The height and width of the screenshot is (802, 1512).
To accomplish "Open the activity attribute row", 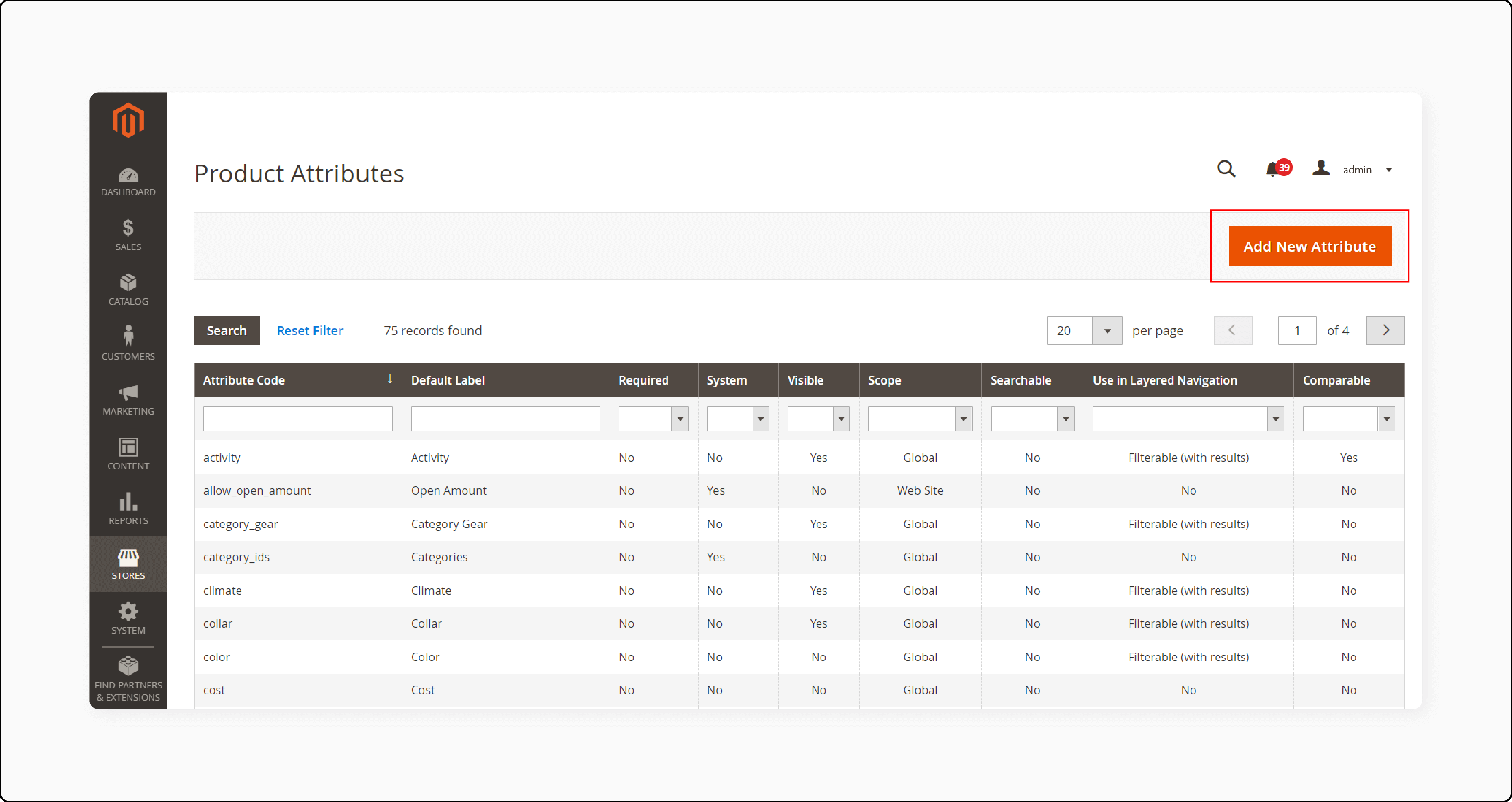I will [x=799, y=458].
